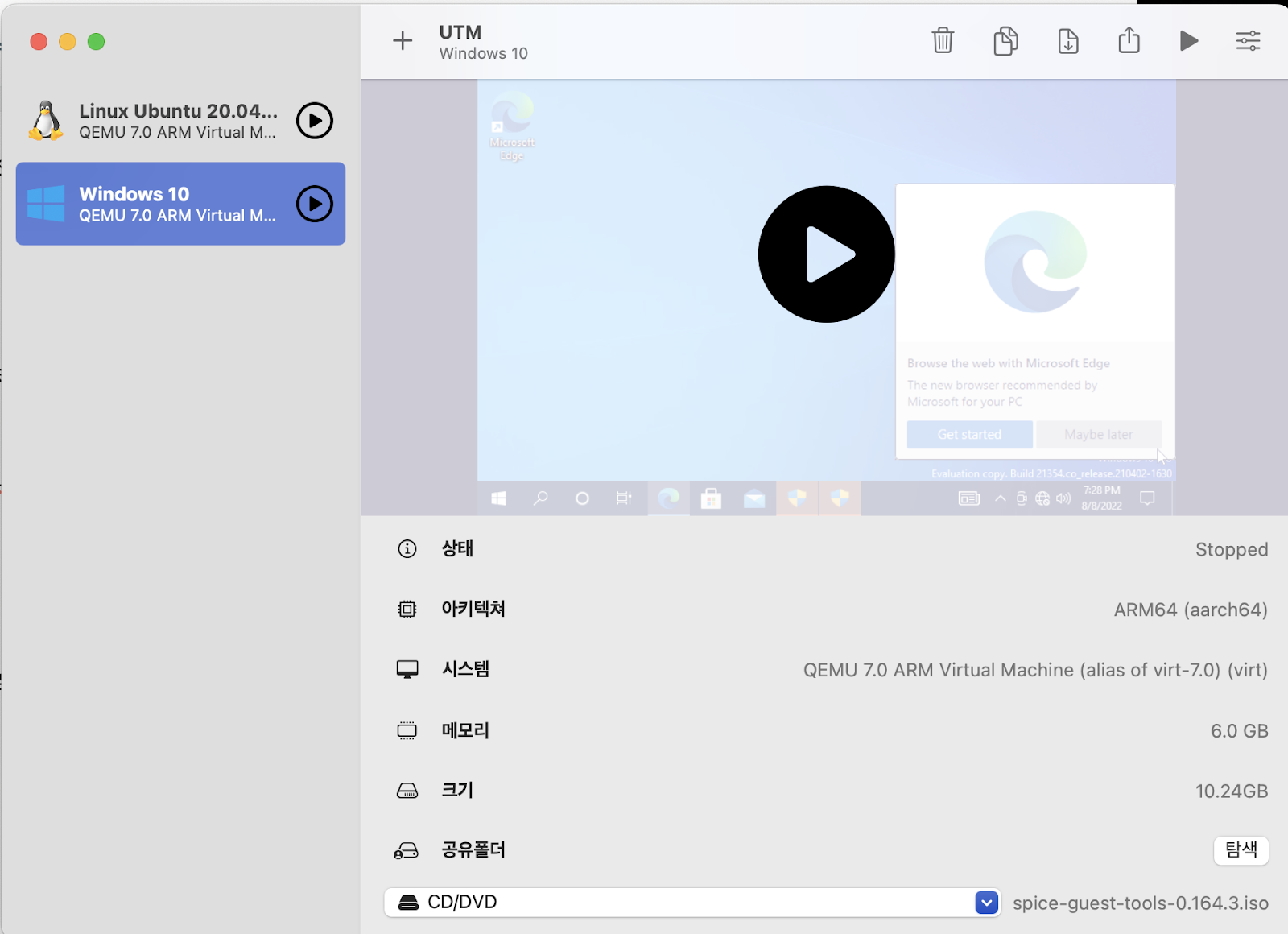Close the UTM window with red button

tap(39, 42)
